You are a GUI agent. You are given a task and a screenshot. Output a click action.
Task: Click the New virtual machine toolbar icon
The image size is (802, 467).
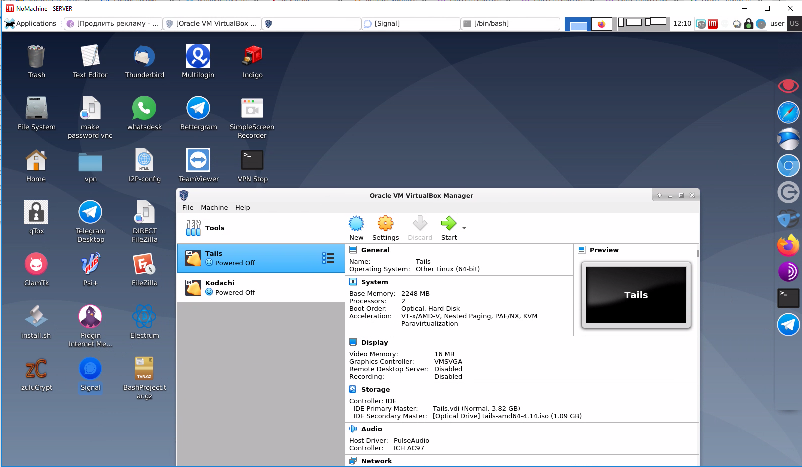(x=356, y=224)
